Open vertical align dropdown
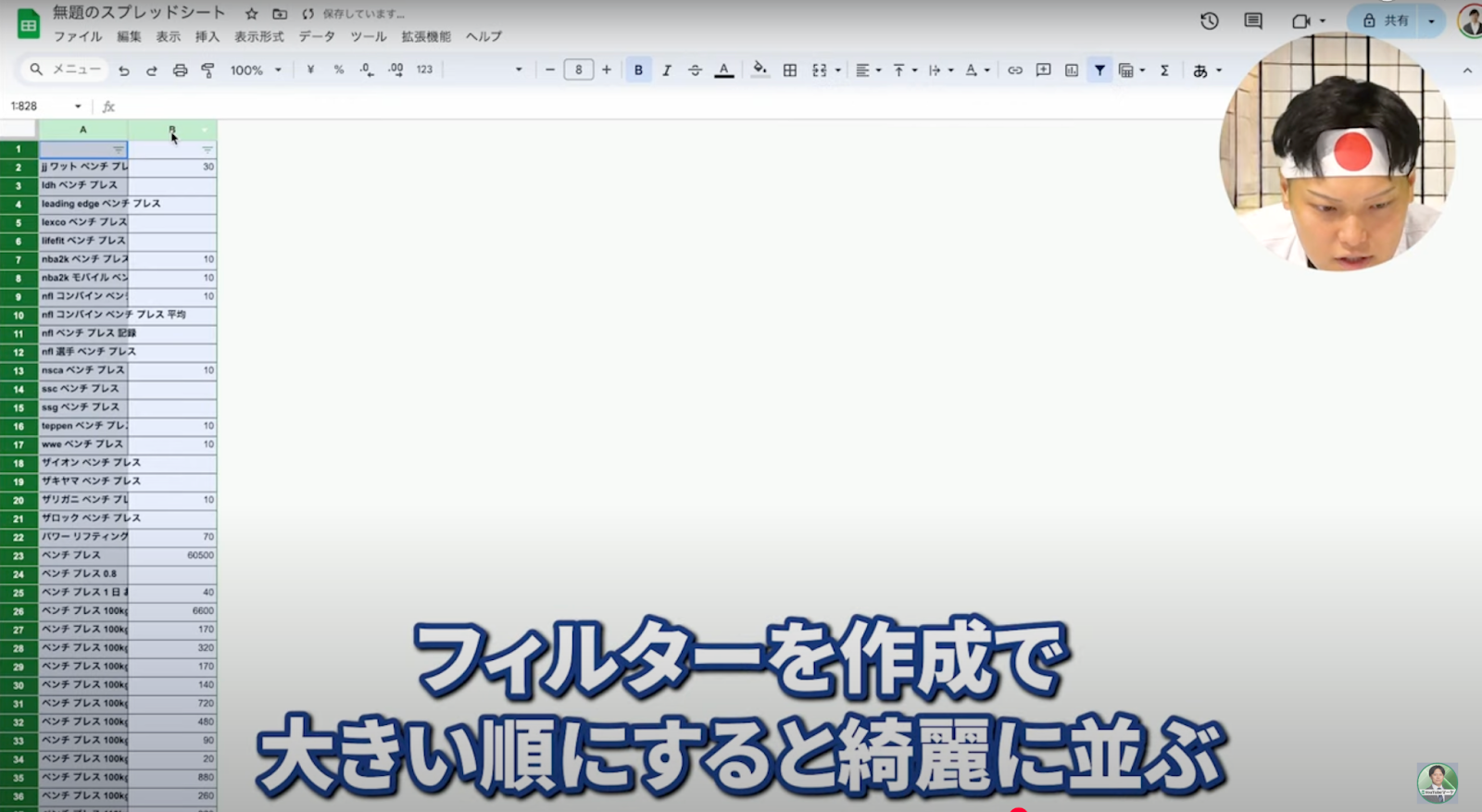This screenshot has width=1482, height=812. 905,70
